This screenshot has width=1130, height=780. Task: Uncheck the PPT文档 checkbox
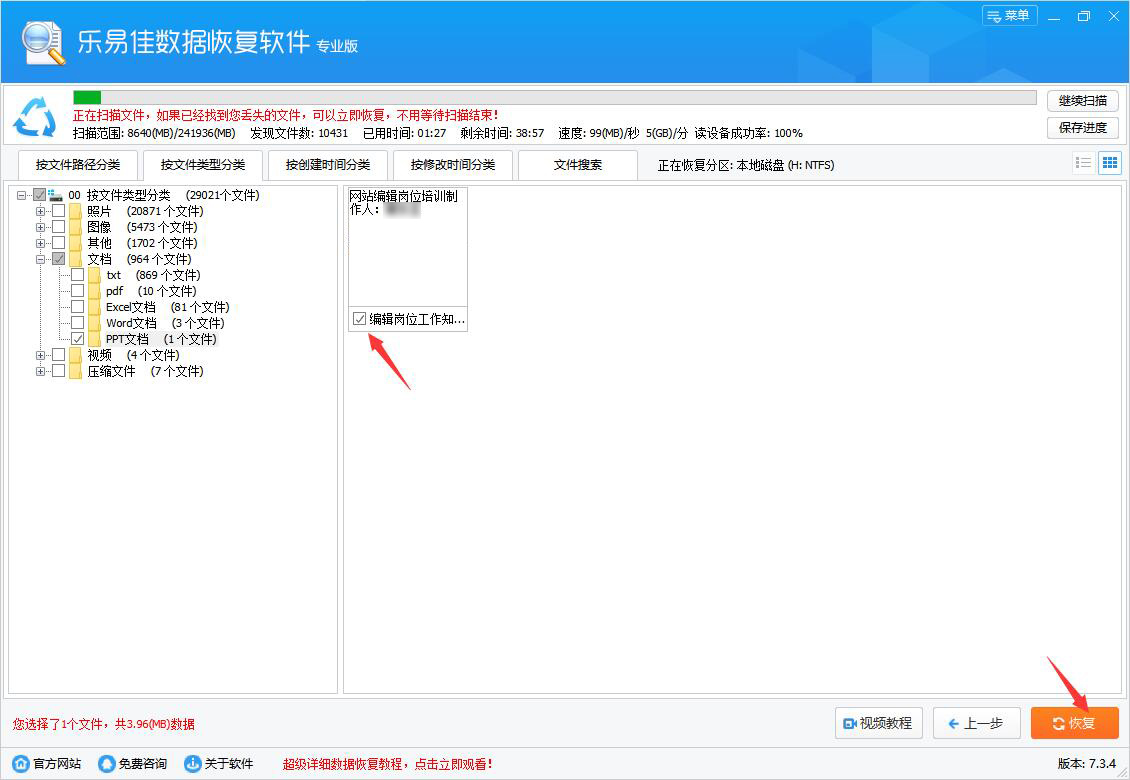(77, 338)
